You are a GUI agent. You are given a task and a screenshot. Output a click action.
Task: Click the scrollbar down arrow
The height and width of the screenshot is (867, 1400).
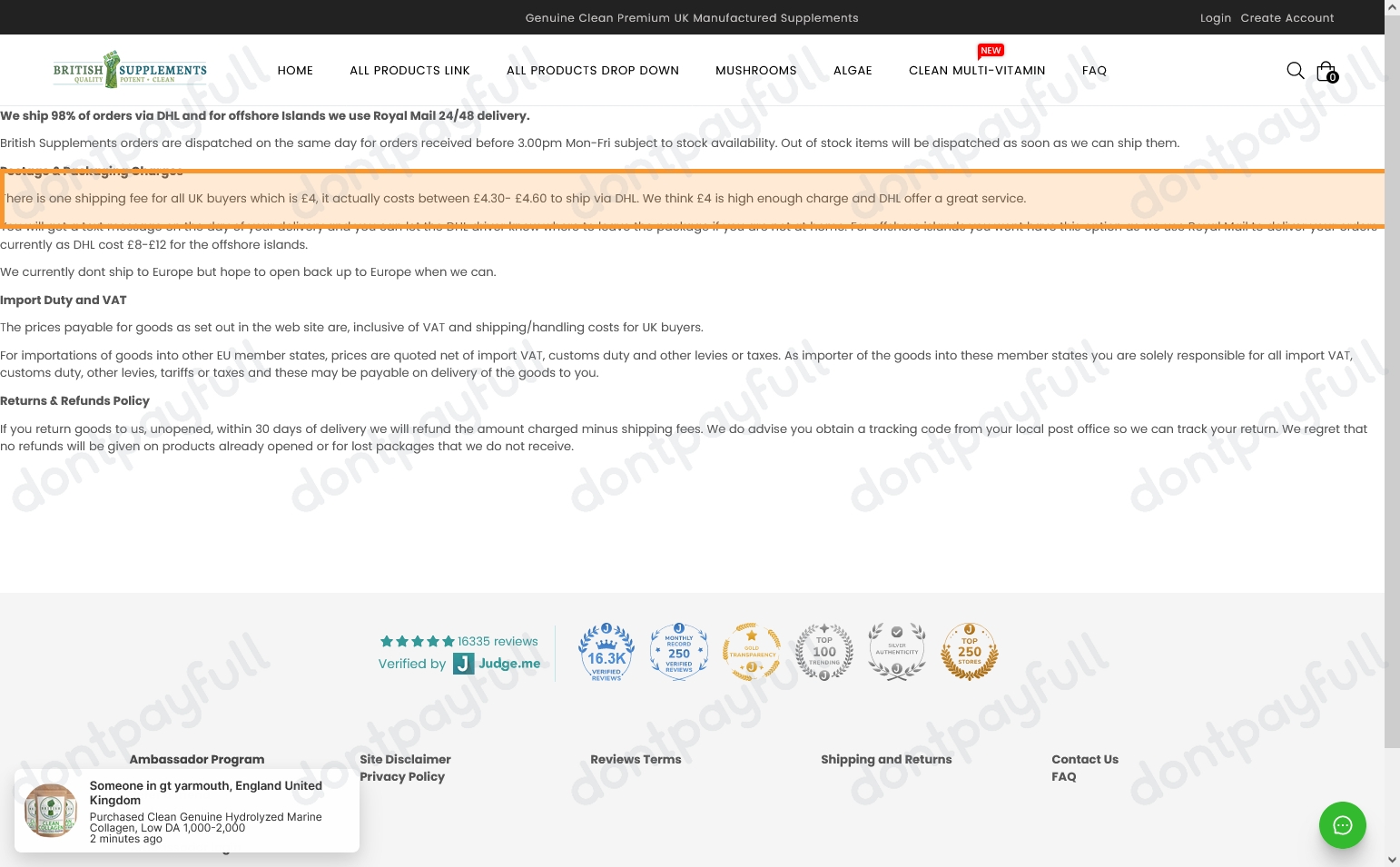tap(1392, 859)
